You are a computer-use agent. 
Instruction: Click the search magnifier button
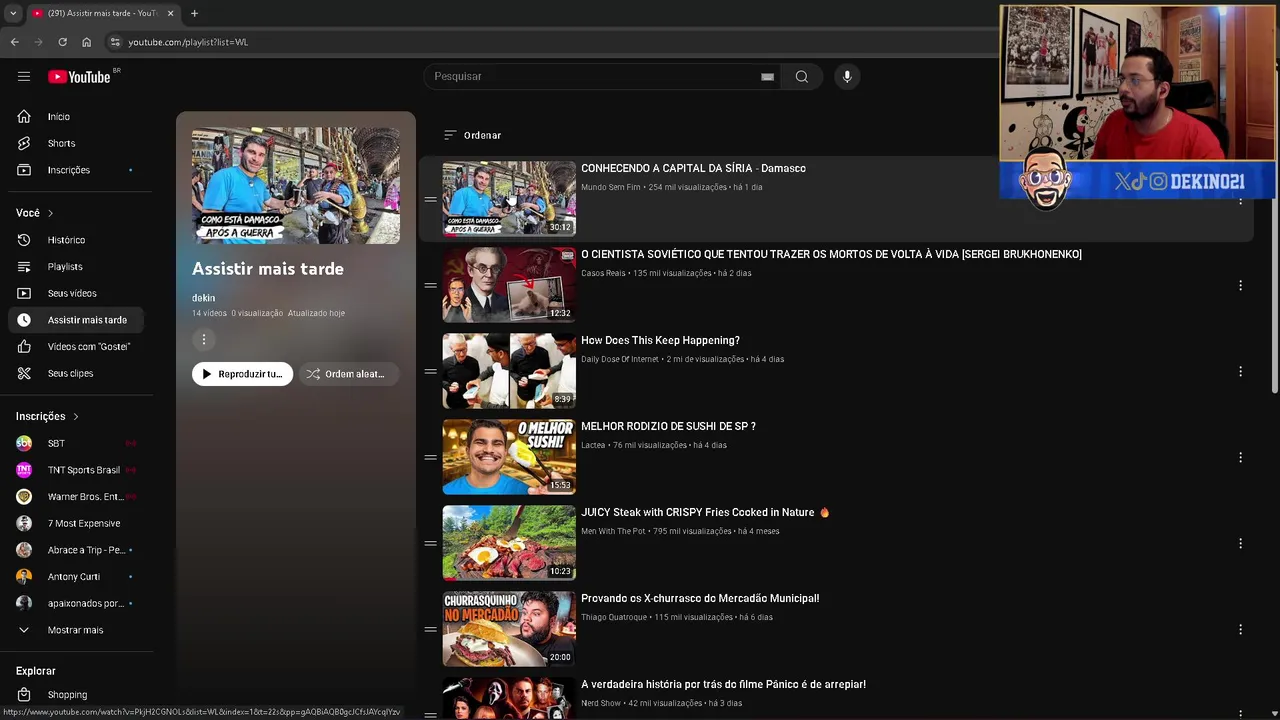(801, 76)
